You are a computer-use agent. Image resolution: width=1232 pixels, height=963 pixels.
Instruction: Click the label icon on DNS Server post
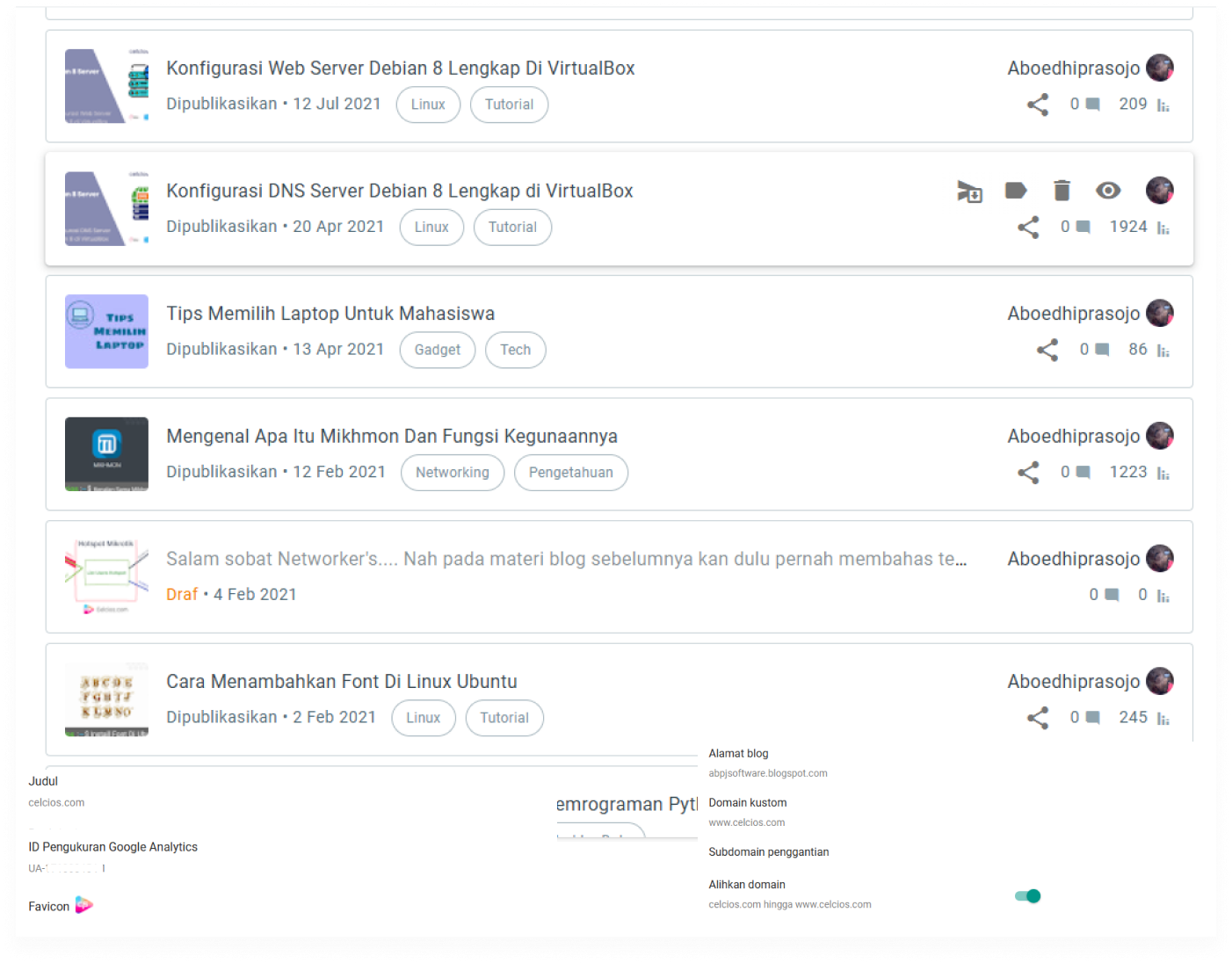[1016, 191]
